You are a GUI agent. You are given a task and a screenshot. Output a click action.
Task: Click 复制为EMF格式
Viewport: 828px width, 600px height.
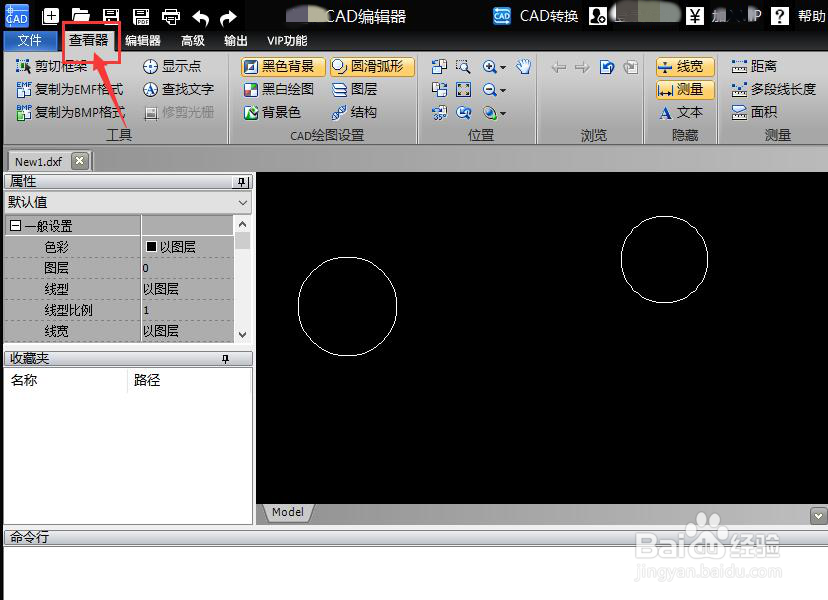coord(70,89)
